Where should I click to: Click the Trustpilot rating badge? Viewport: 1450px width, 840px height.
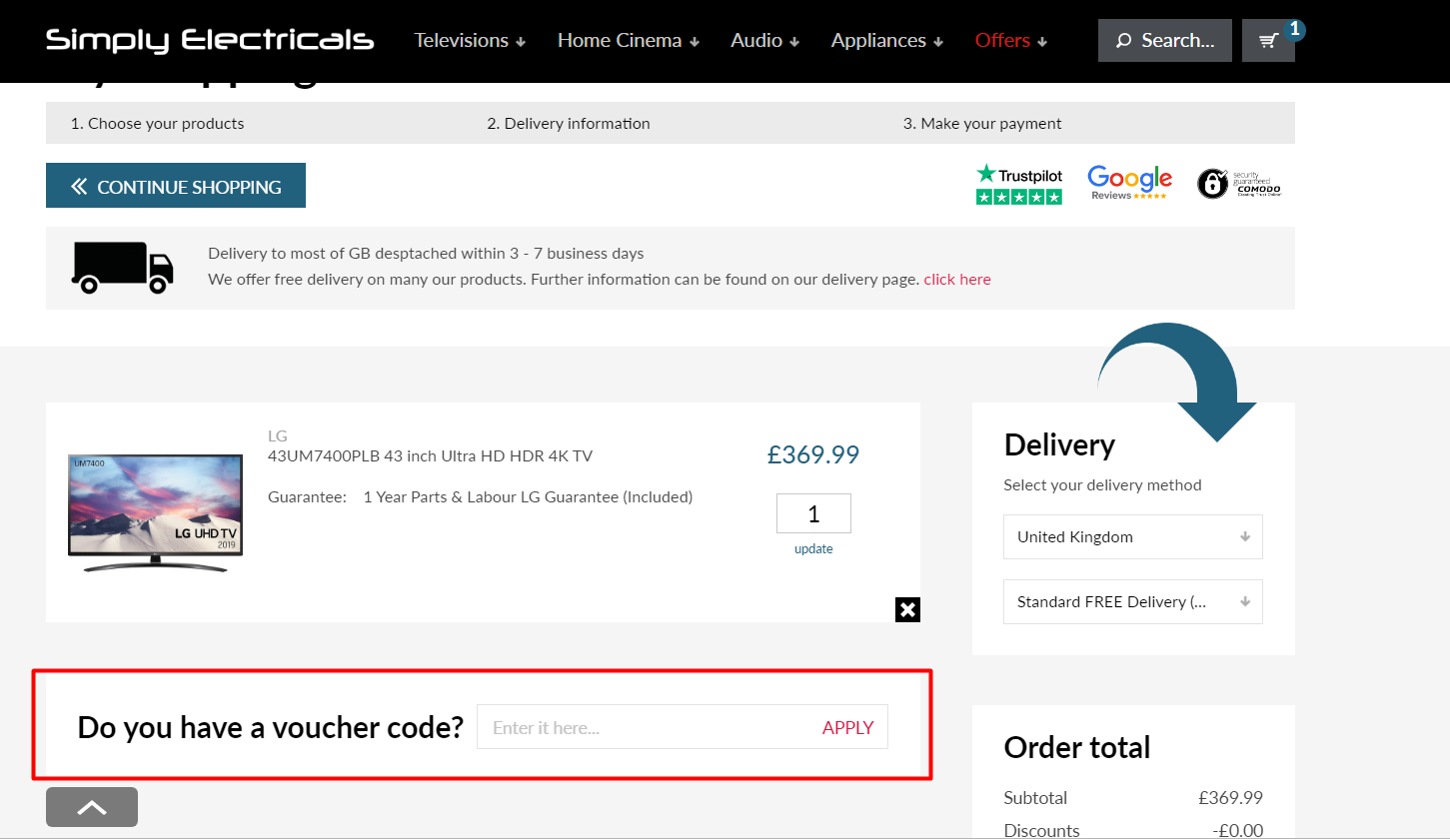pyautogui.click(x=1018, y=184)
